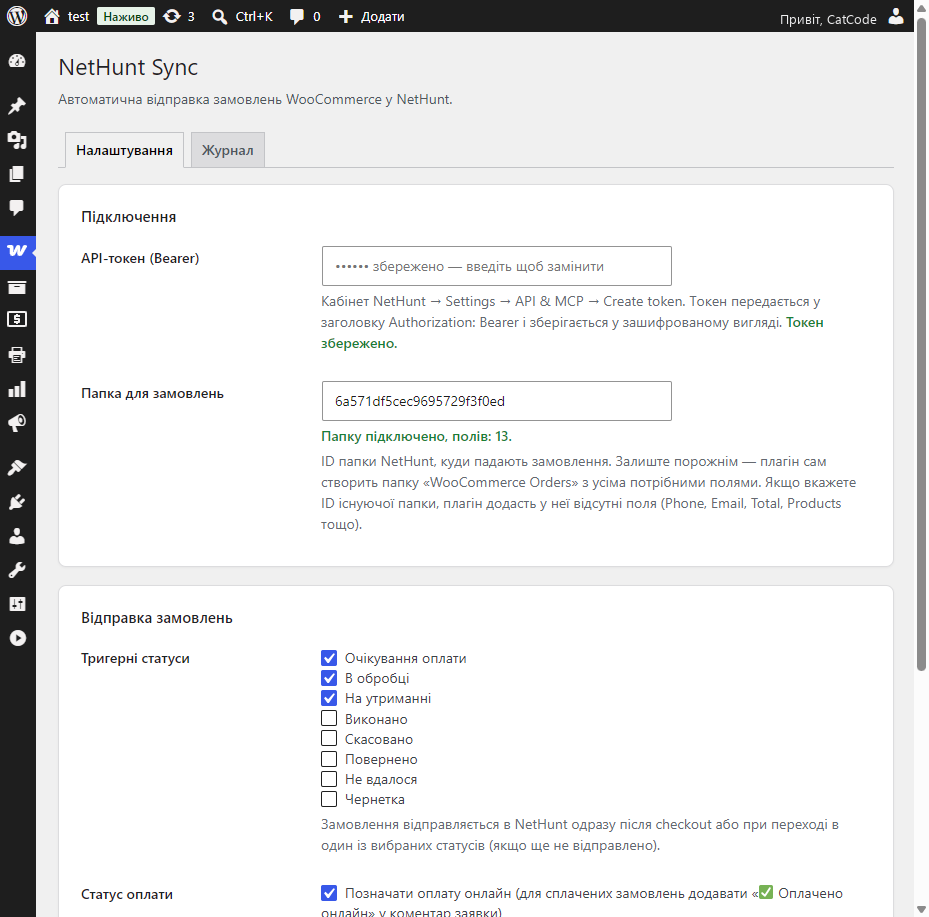Open the Media library sidebar icon

click(x=17, y=140)
